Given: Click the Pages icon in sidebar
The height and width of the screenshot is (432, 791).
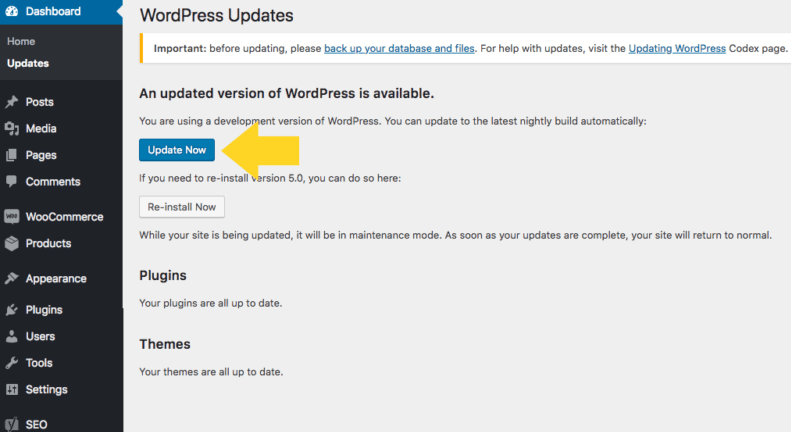Looking at the screenshot, I should tap(12, 155).
